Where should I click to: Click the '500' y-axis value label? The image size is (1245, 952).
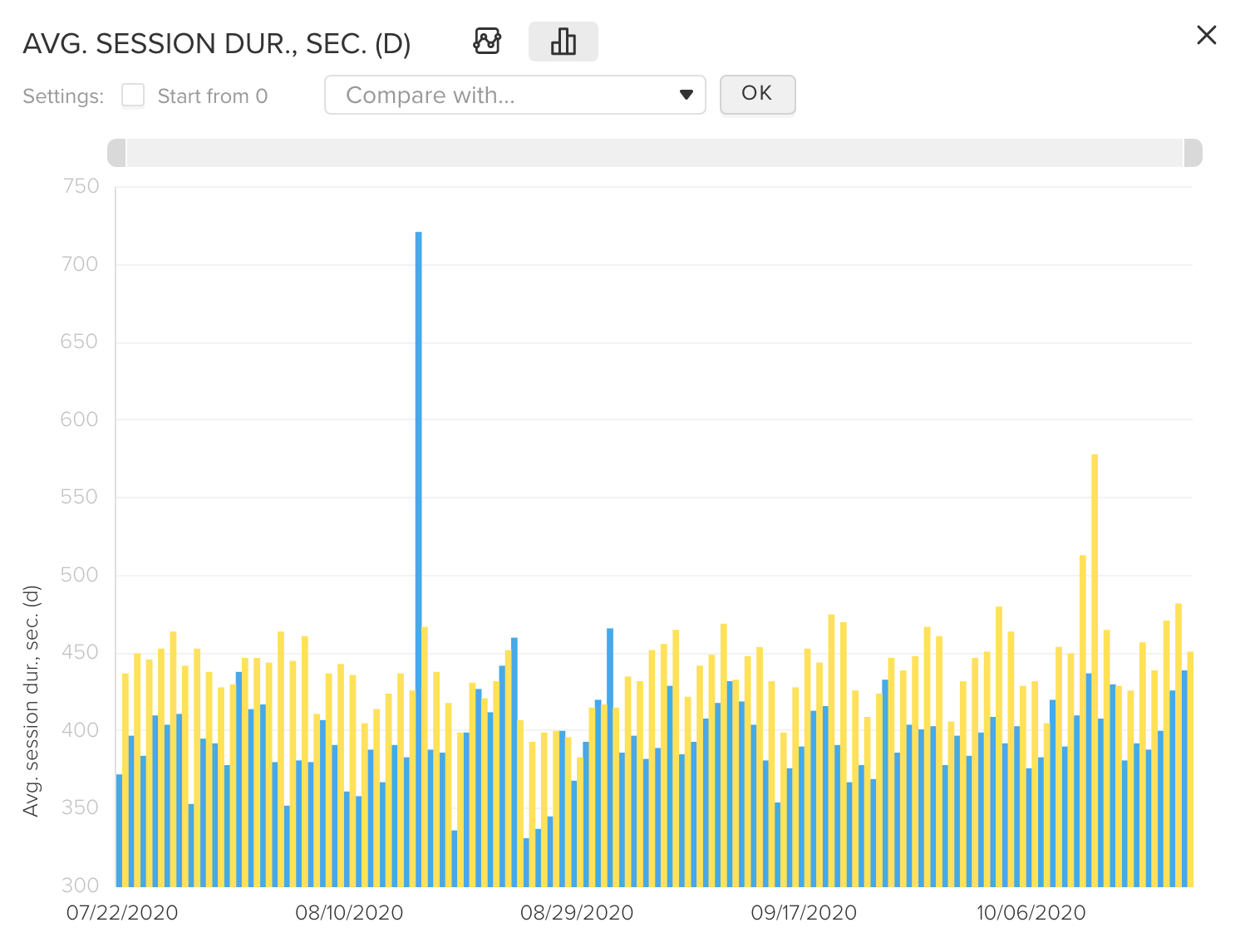[x=79, y=575]
